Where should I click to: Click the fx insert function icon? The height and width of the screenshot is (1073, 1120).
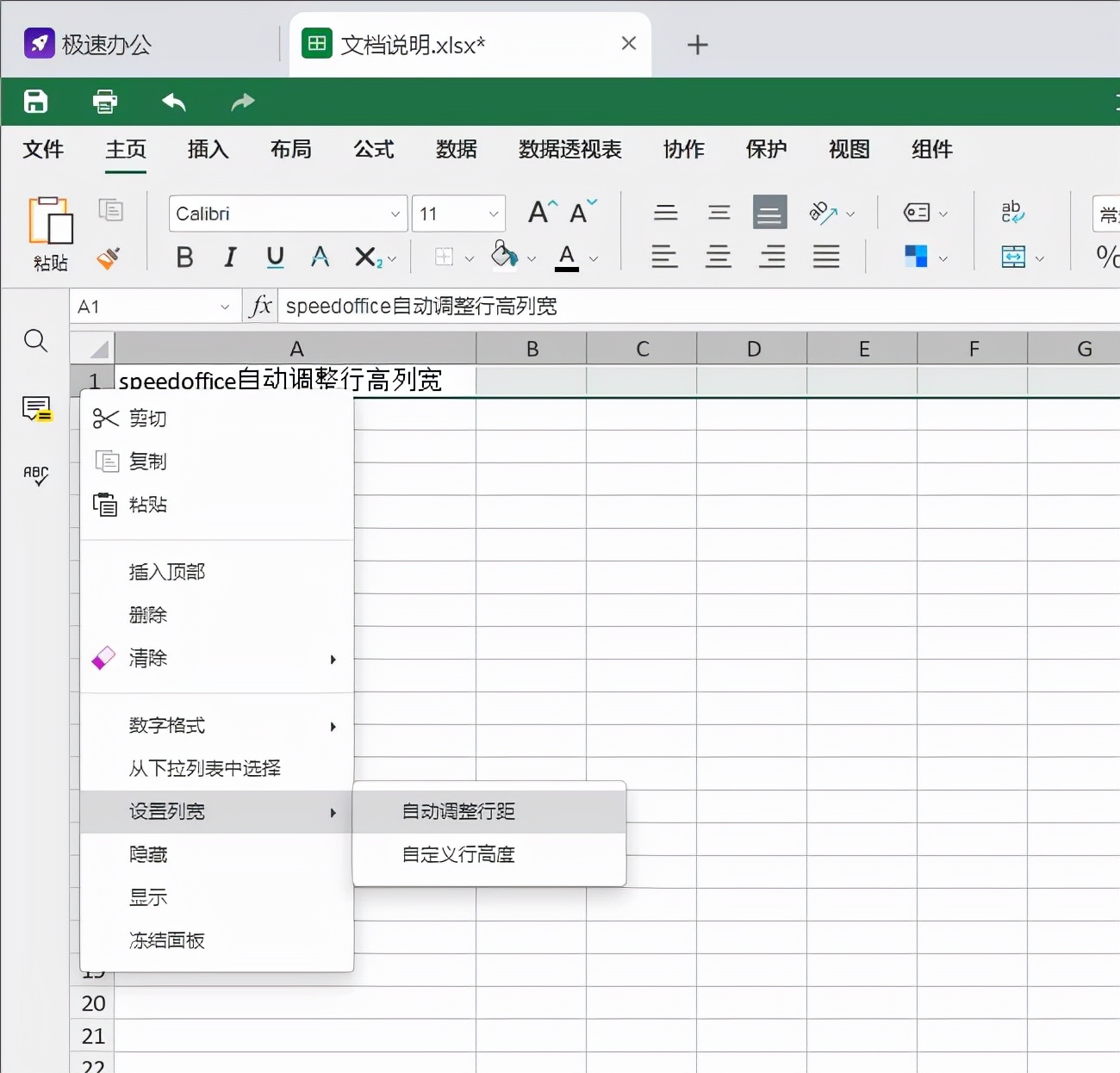(260, 306)
